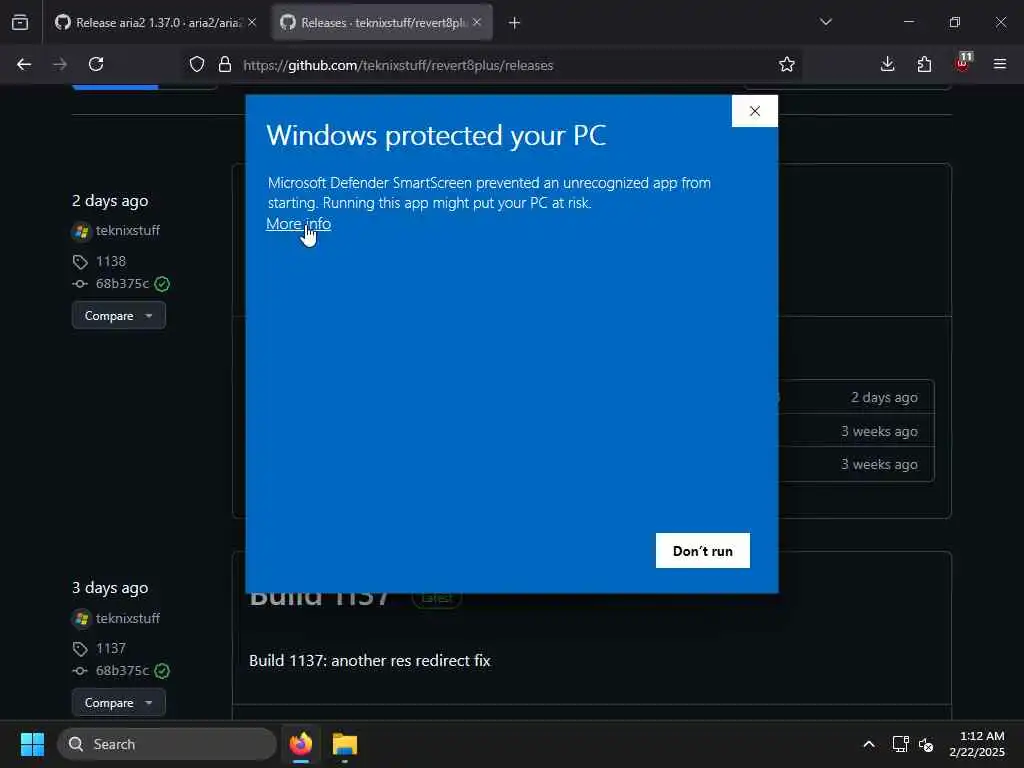The width and height of the screenshot is (1024, 768).
Task: Open the 1137 tag link
Action: pos(111,648)
